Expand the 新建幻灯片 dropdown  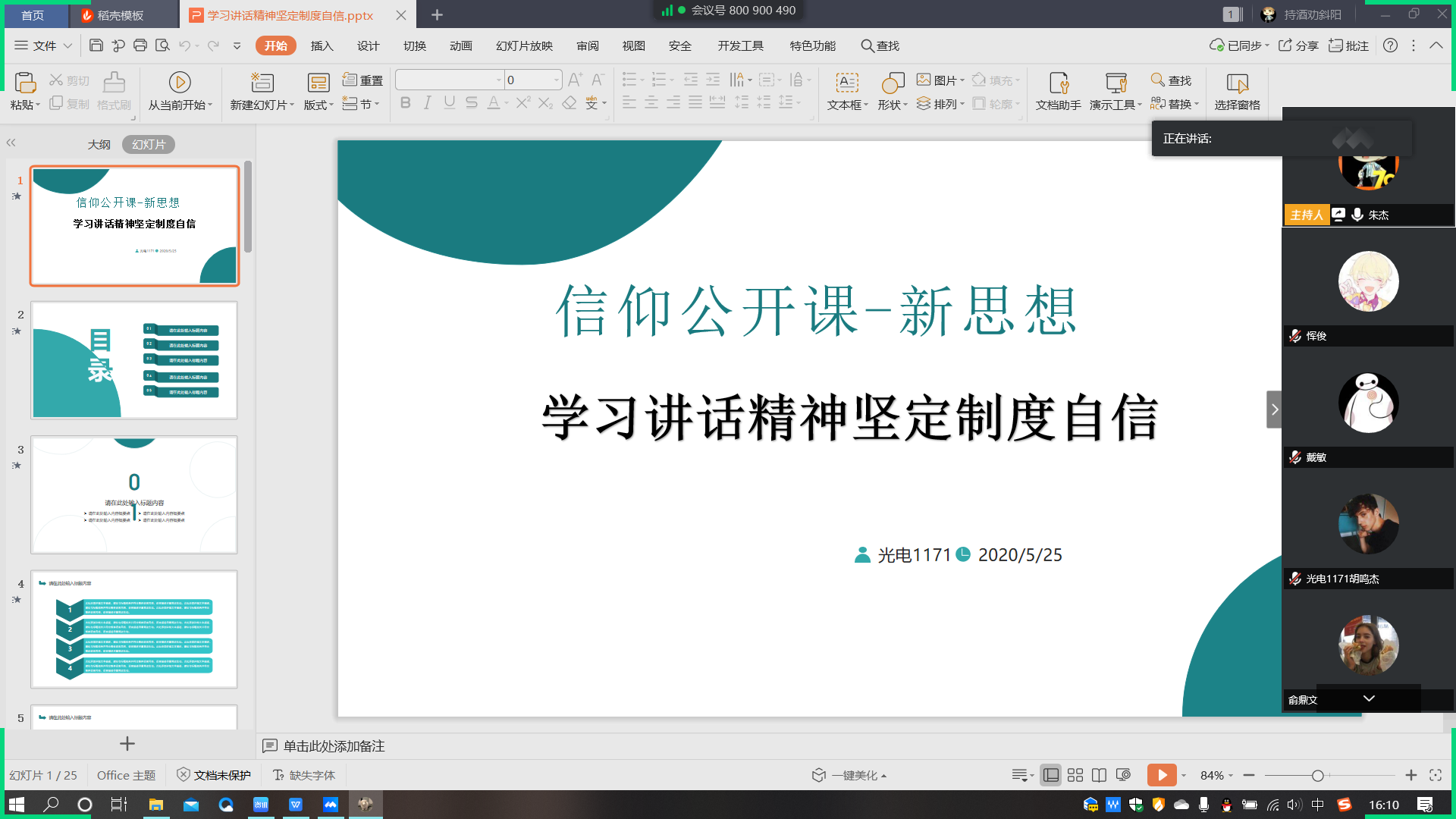pos(292,105)
